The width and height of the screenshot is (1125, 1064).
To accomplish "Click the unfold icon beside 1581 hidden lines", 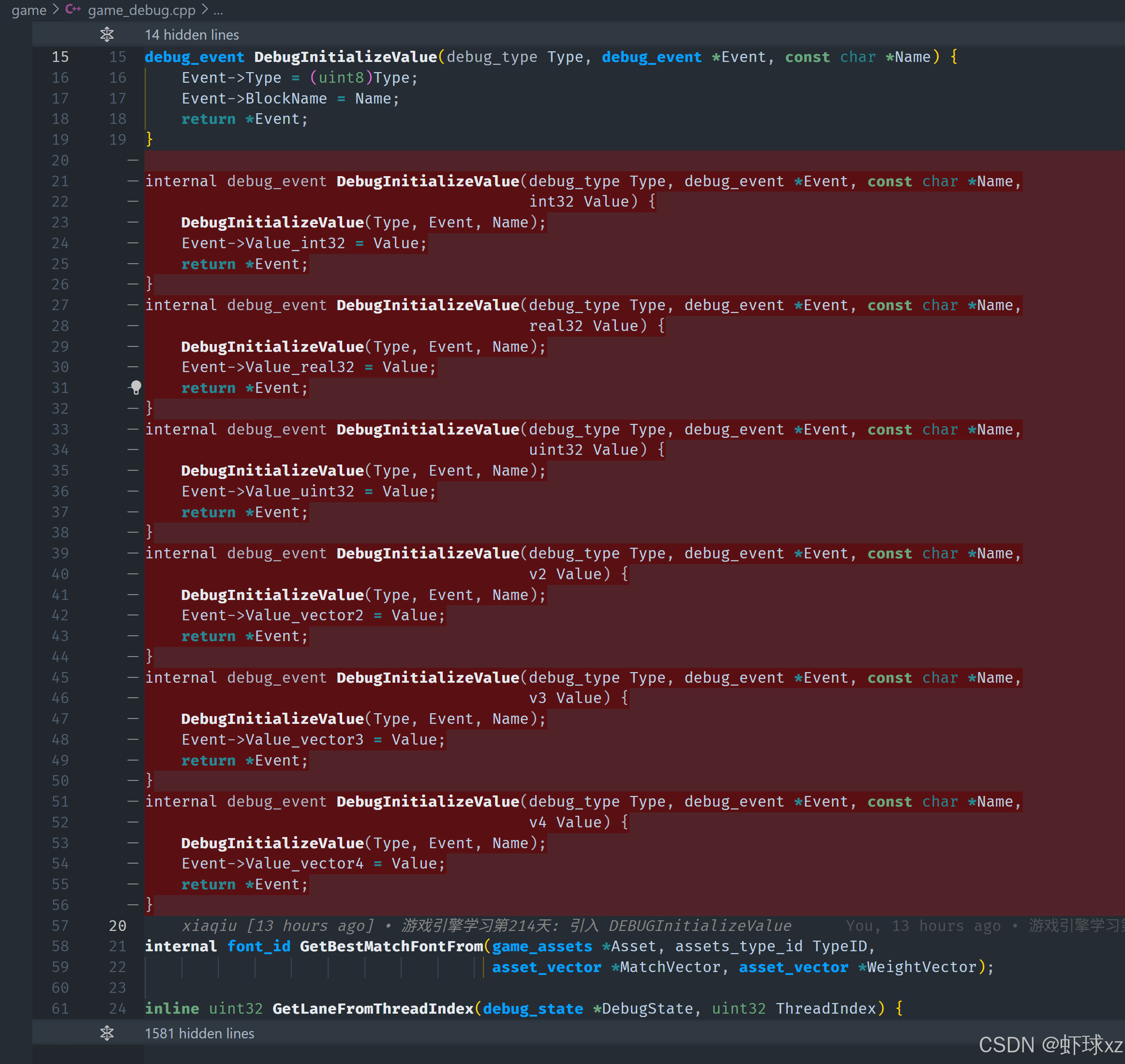I will (x=106, y=1033).
